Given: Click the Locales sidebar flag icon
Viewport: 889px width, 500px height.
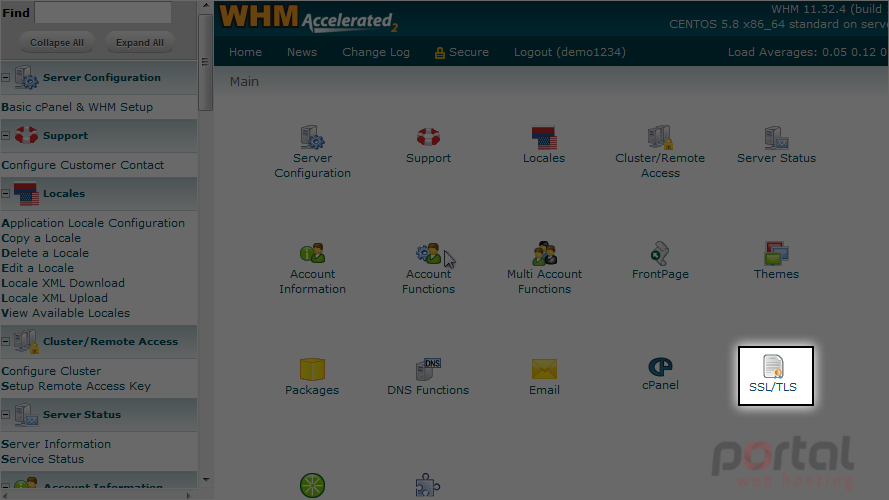Looking at the screenshot, I should coord(26,193).
